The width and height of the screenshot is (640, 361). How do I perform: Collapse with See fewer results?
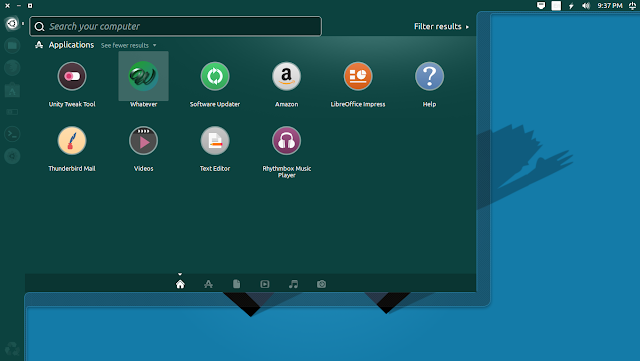[x=128, y=45]
